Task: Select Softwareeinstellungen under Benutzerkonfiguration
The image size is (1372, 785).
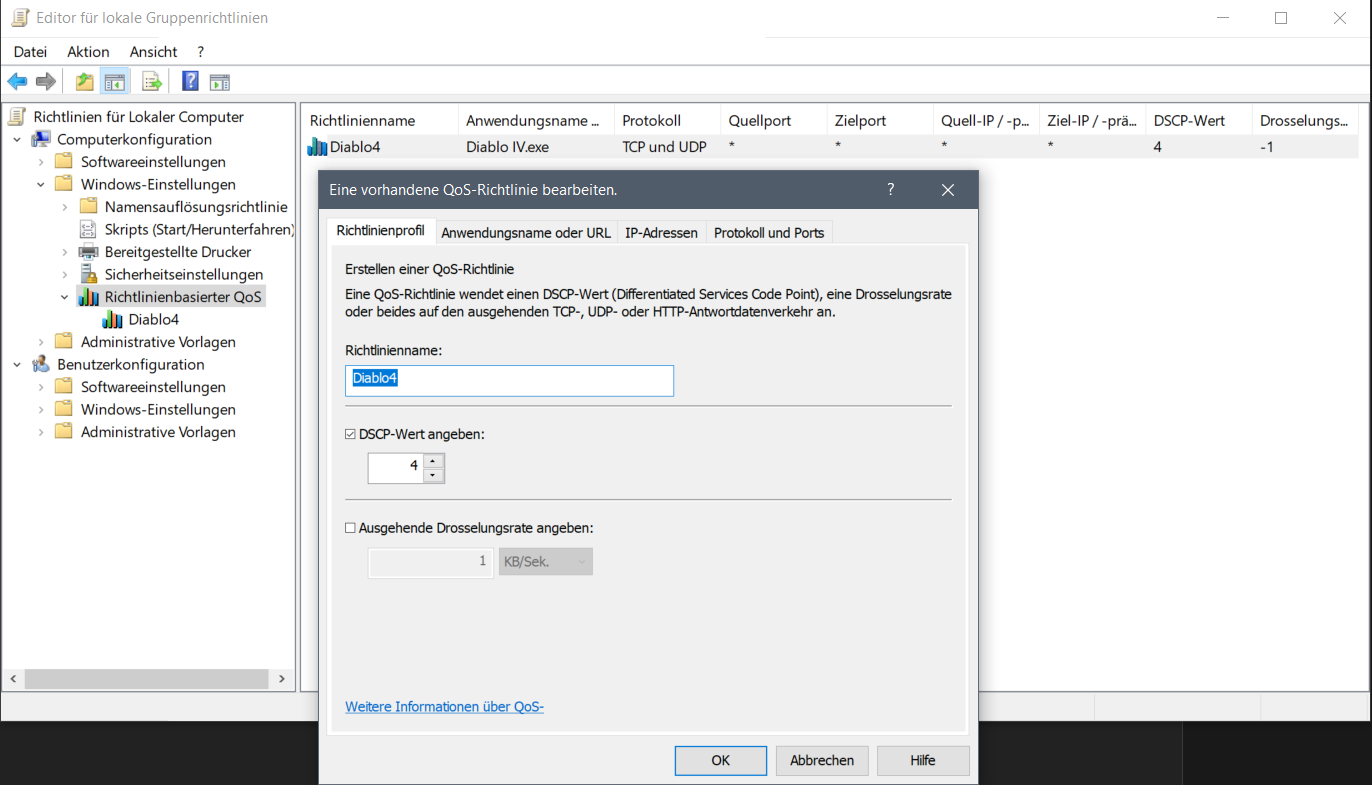Action: pos(153,387)
